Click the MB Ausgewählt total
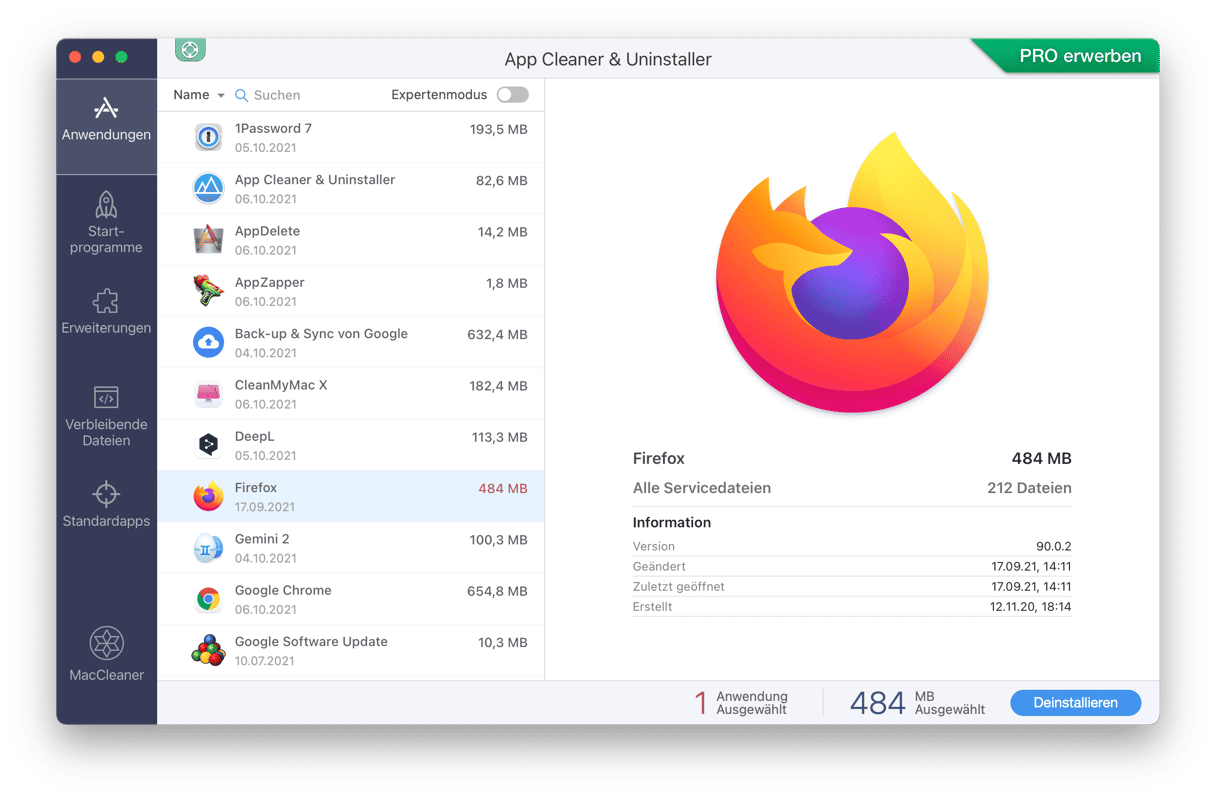The height and width of the screenshot is (799, 1216). pyautogui.click(x=917, y=703)
